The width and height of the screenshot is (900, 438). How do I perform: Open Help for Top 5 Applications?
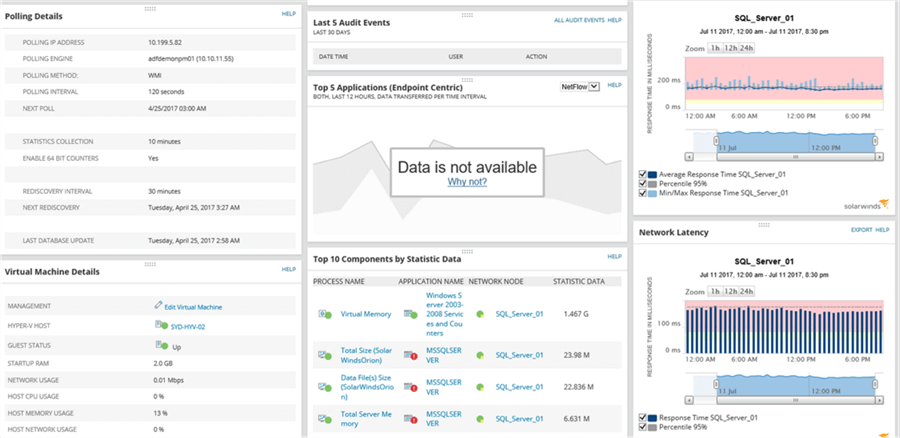pos(615,85)
